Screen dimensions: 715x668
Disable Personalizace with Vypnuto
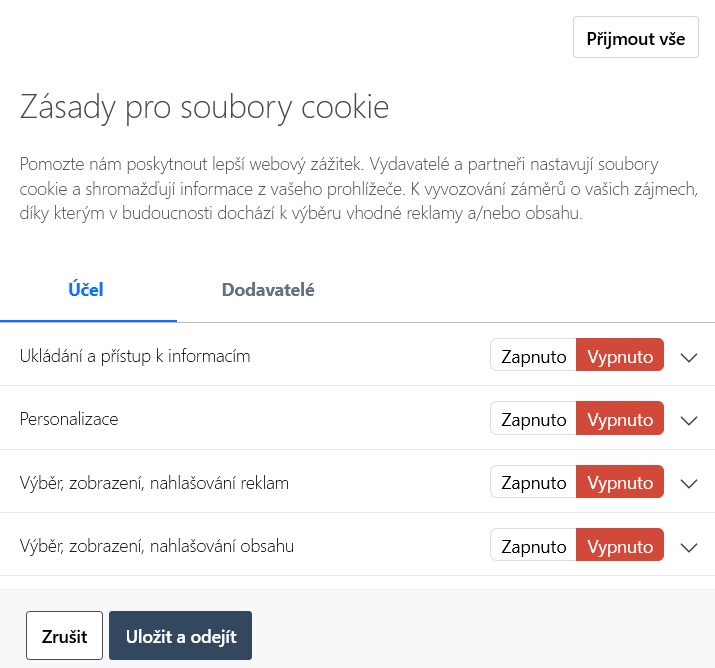pos(620,419)
